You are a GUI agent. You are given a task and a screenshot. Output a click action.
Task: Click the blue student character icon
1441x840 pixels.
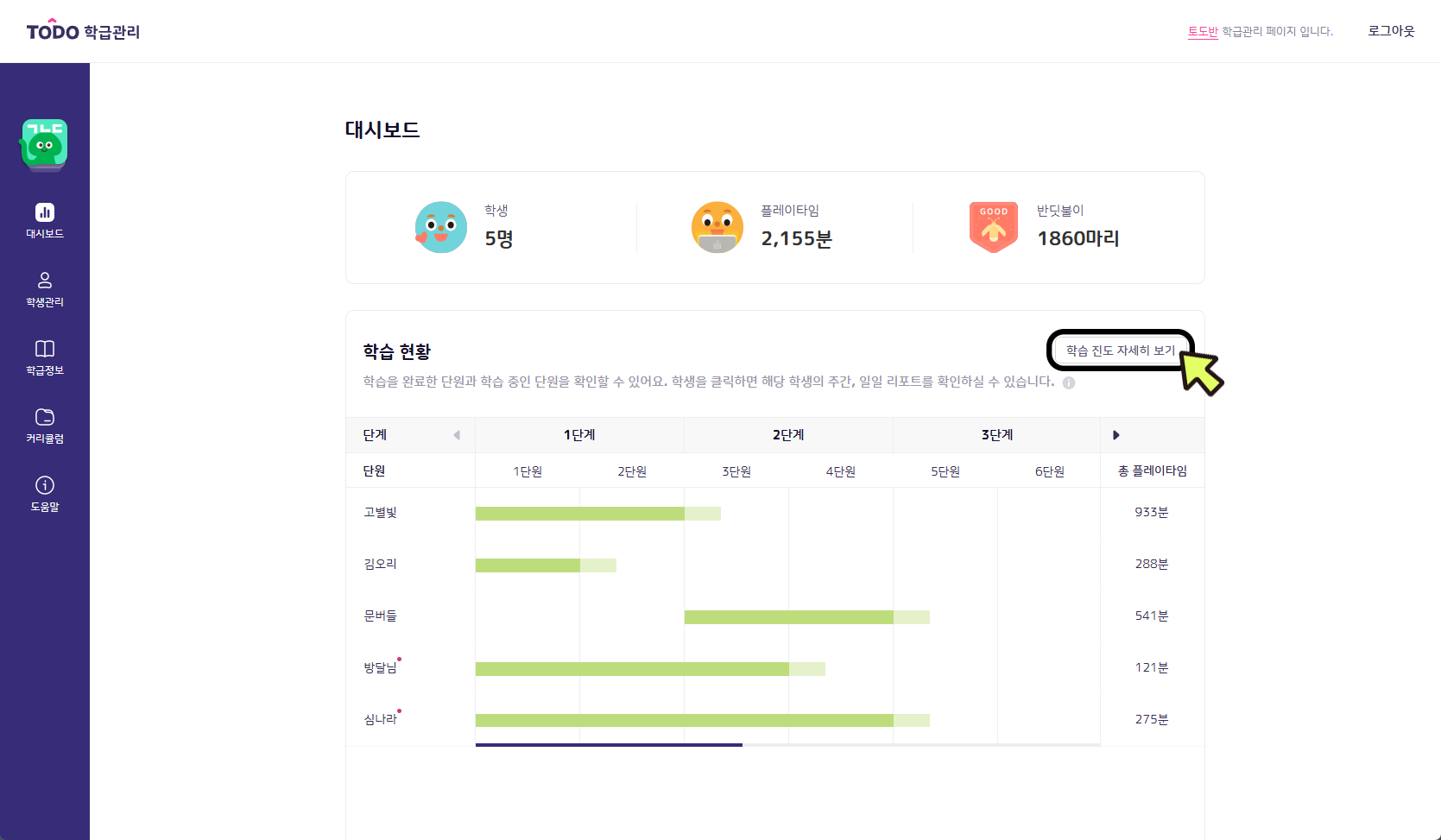[441, 227]
